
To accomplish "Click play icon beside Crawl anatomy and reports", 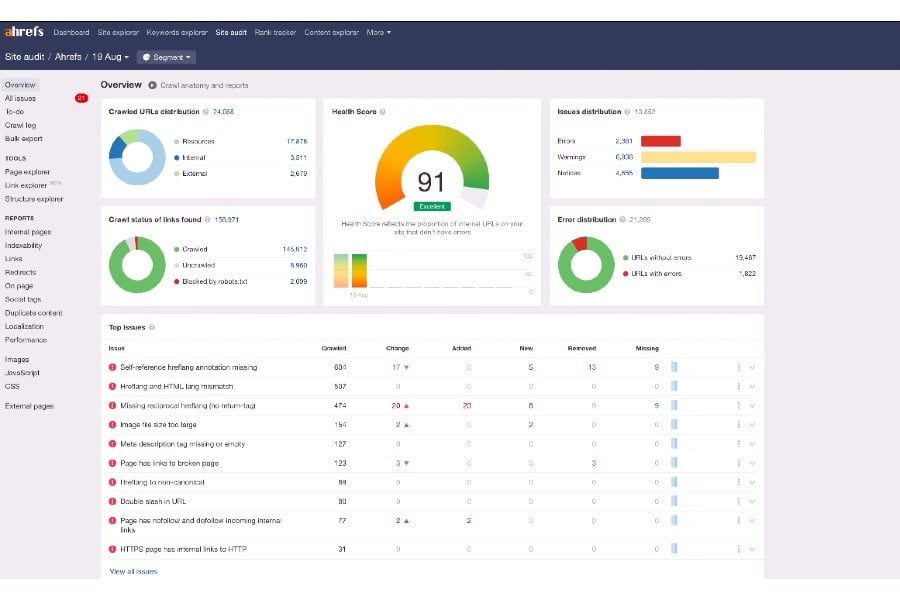I will 152,85.
